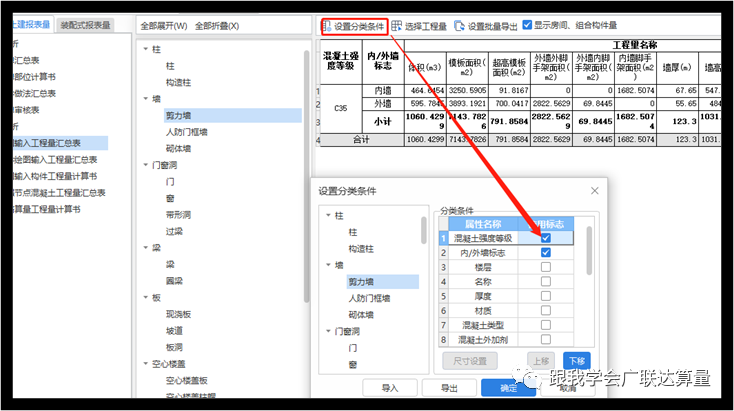The image size is (734, 411).
Task: Uncheck 内/外墙标志 in classification dialog
Action: pos(545,252)
